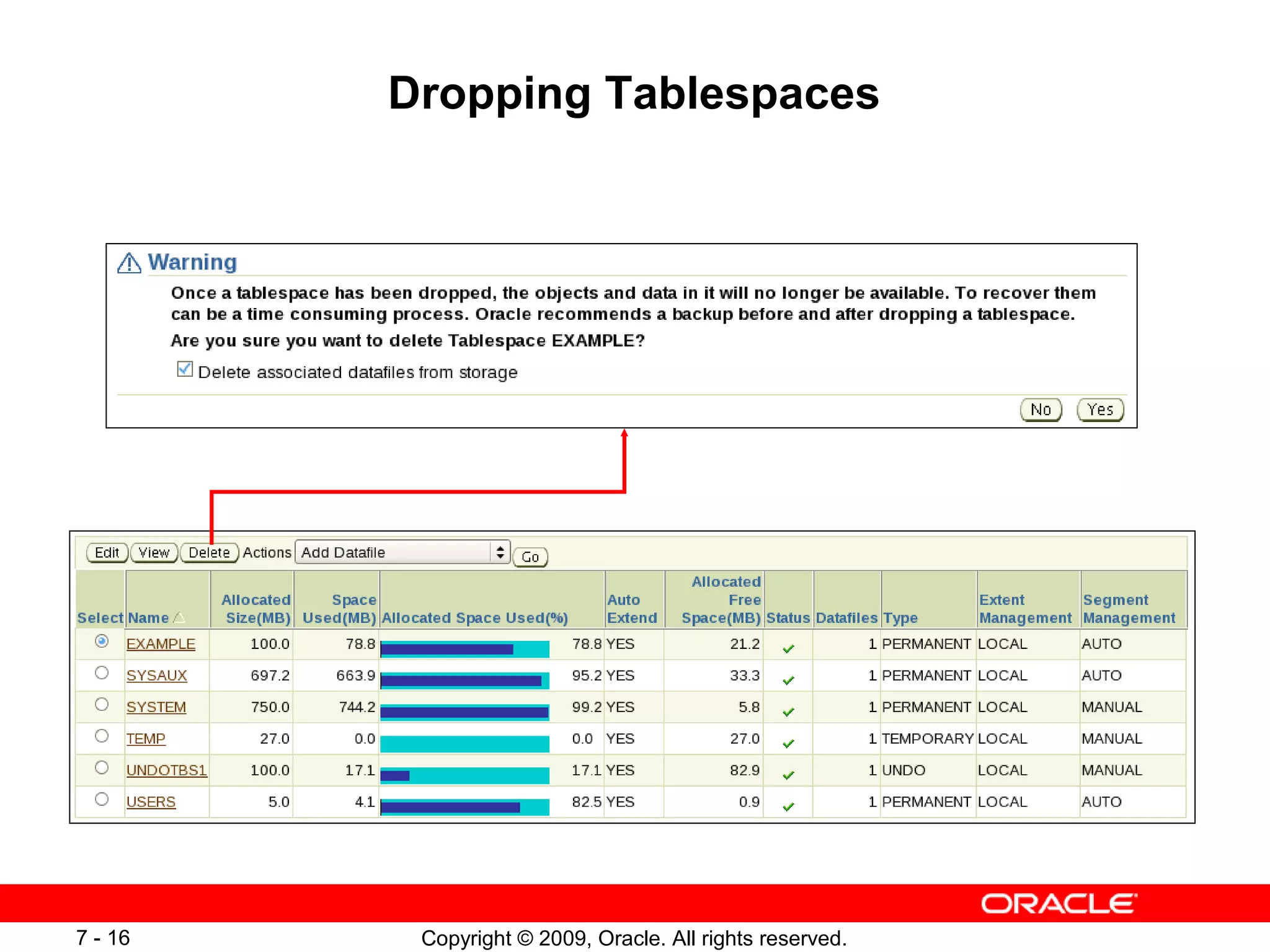Select the UNDOTBS1 tablespace radio button
1270x952 pixels.
[x=102, y=768]
